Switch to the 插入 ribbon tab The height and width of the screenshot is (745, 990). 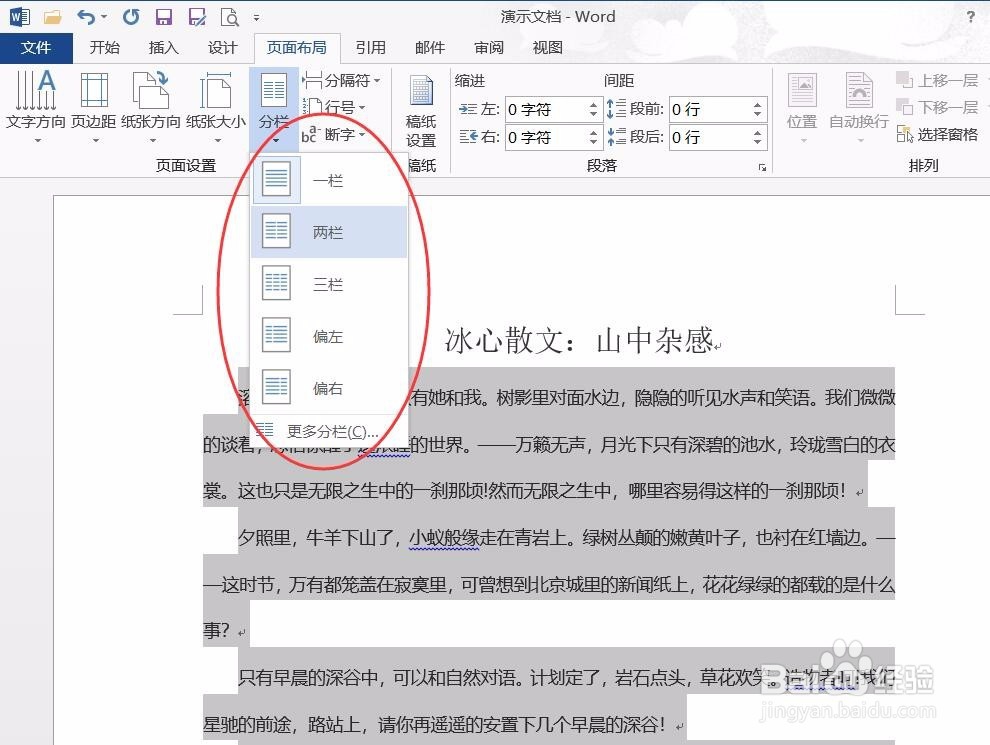pyautogui.click(x=163, y=47)
